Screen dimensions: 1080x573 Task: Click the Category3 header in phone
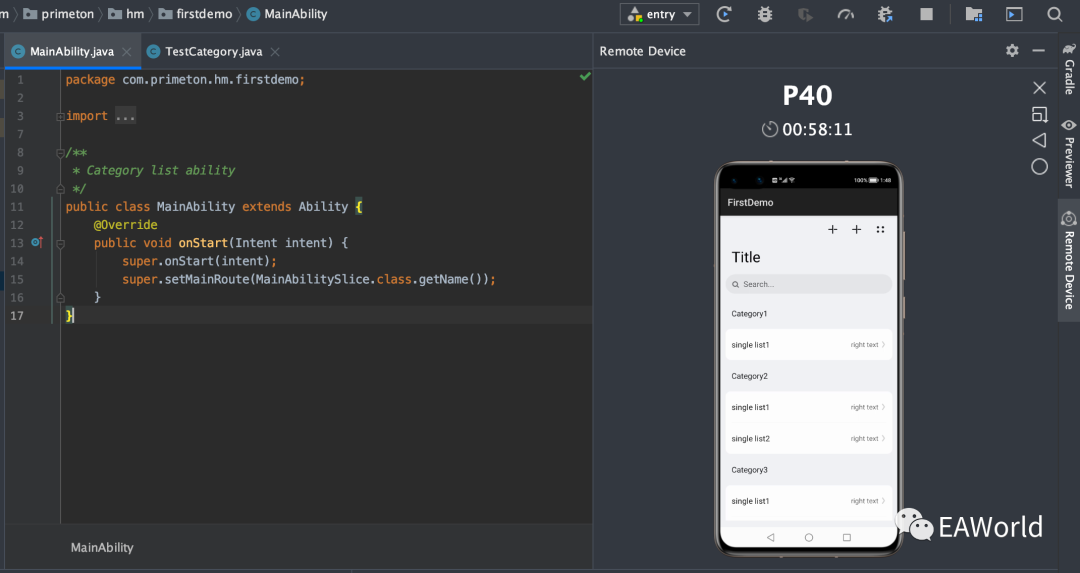coord(749,470)
